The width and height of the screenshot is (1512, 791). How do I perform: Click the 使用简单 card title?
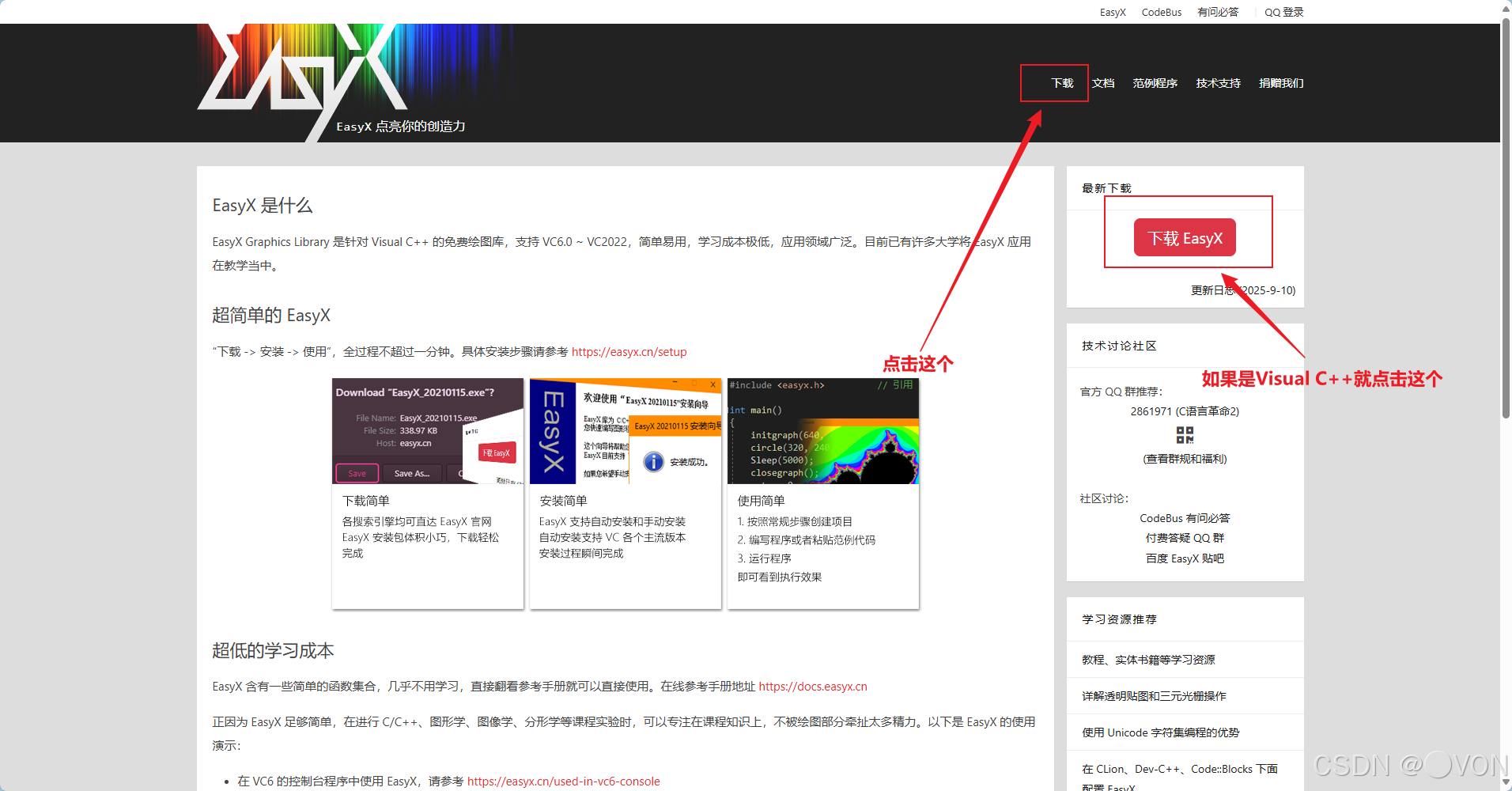(x=761, y=501)
